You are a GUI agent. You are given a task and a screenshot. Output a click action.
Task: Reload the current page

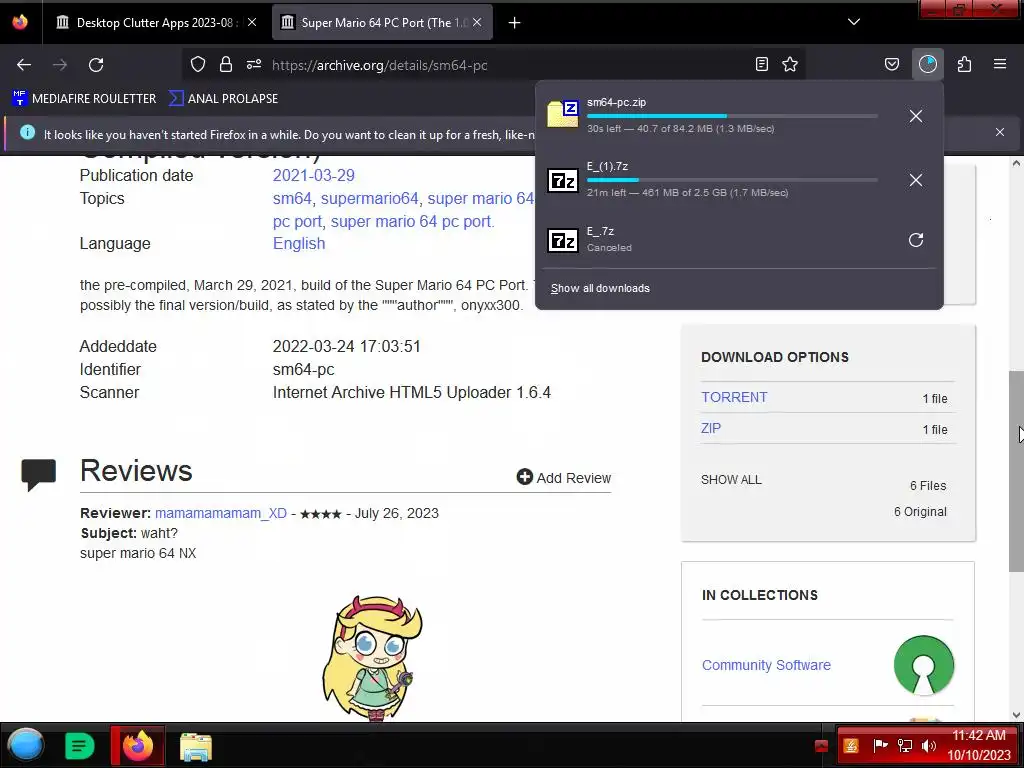tap(96, 65)
